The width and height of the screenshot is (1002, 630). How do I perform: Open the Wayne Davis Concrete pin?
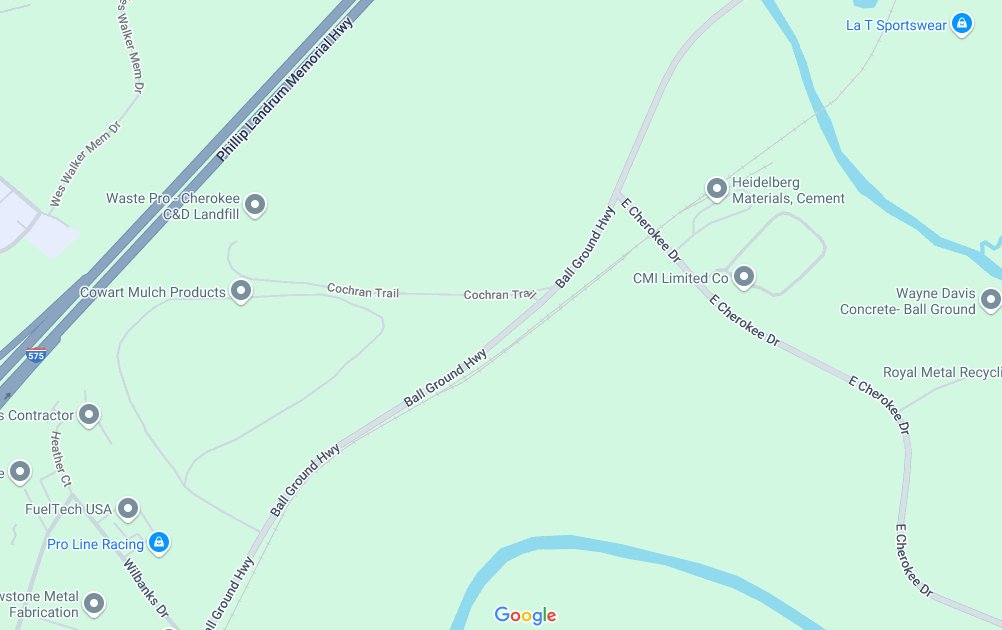click(991, 300)
